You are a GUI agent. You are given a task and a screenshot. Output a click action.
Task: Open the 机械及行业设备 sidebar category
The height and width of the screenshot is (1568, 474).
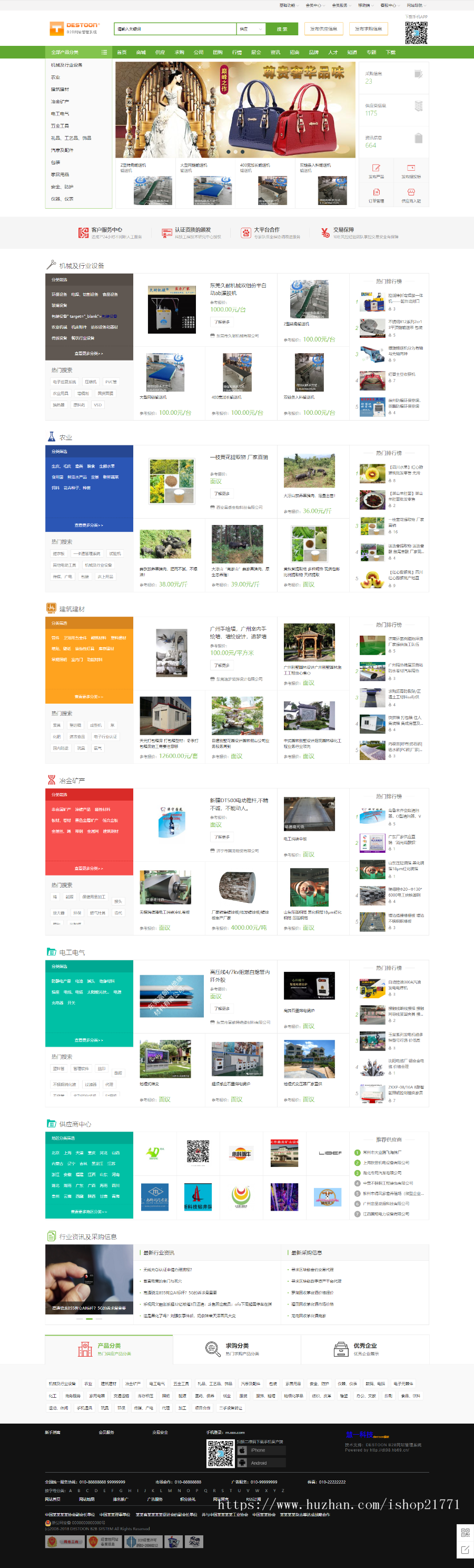point(66,65)
